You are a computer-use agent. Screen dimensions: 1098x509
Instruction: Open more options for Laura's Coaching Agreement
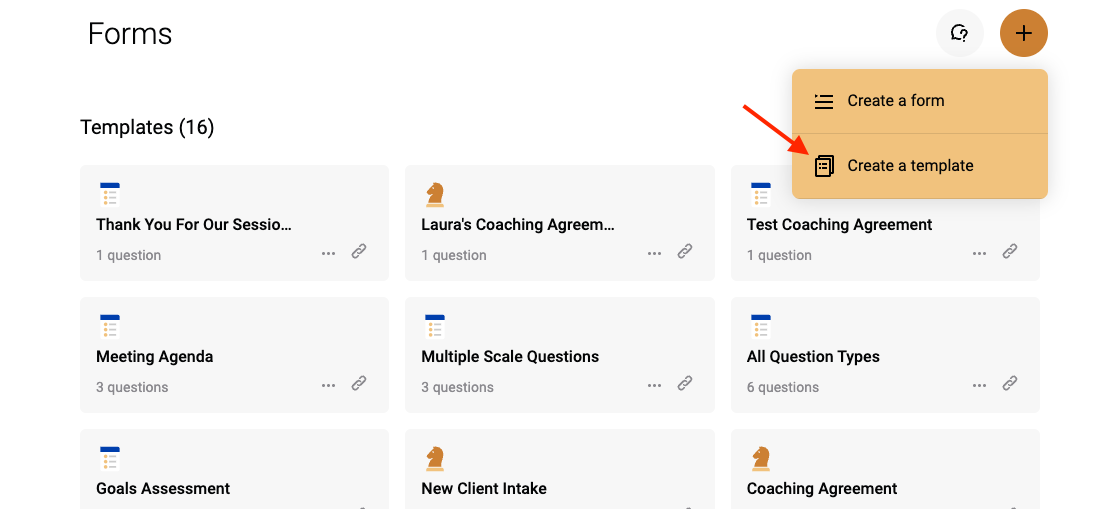(654, 253)
